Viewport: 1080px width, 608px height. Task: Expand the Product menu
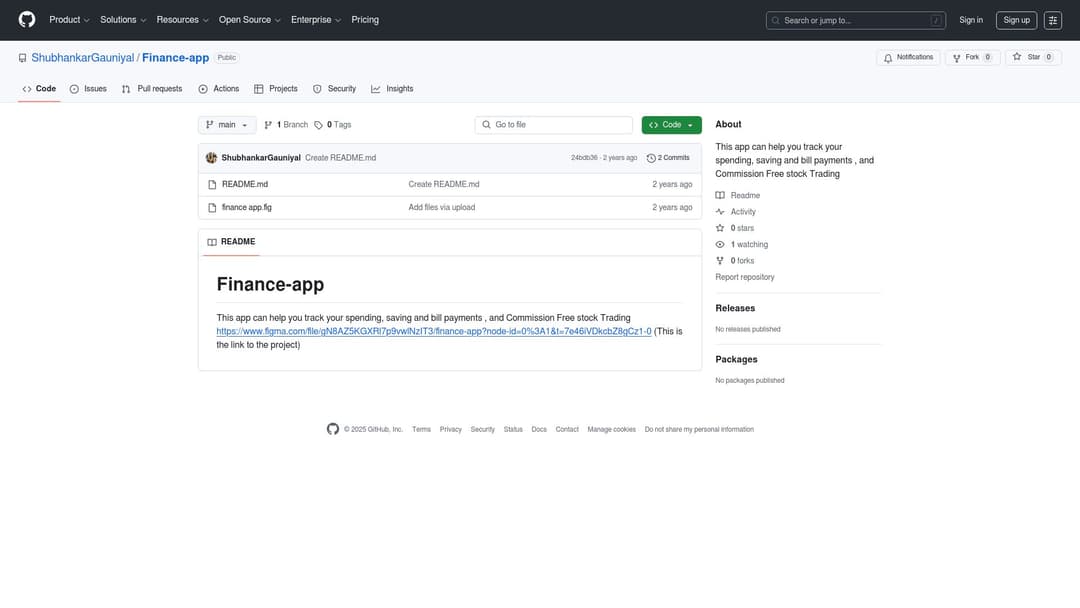click(x=69, y=20)
